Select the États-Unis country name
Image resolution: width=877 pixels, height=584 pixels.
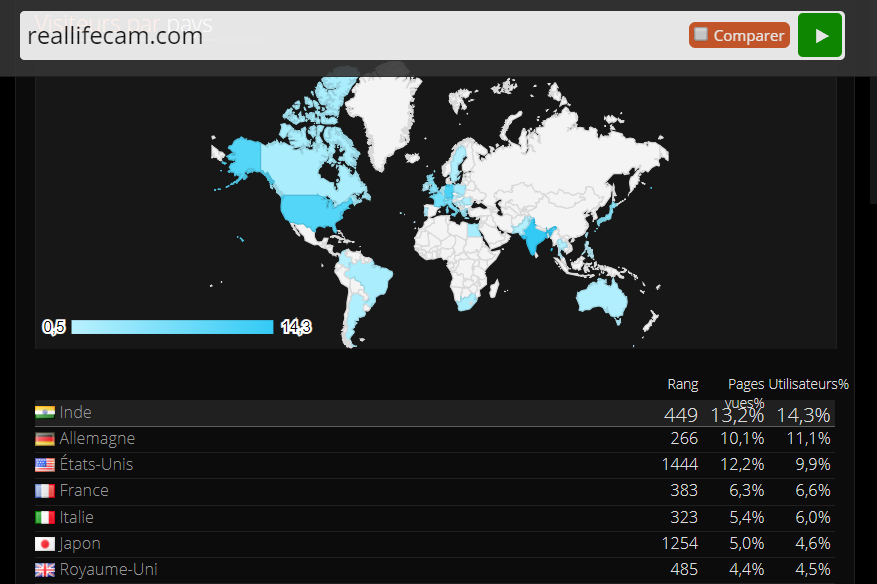(96, 464)
